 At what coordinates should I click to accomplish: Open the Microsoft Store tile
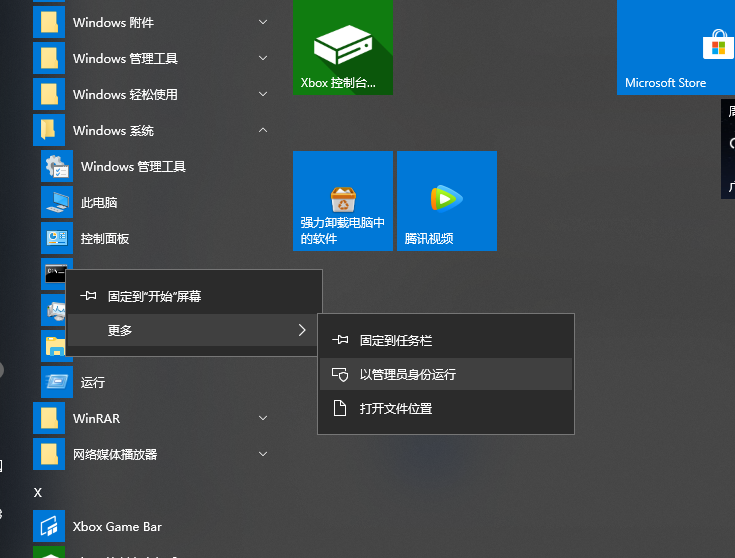click(x=676, y=47)
